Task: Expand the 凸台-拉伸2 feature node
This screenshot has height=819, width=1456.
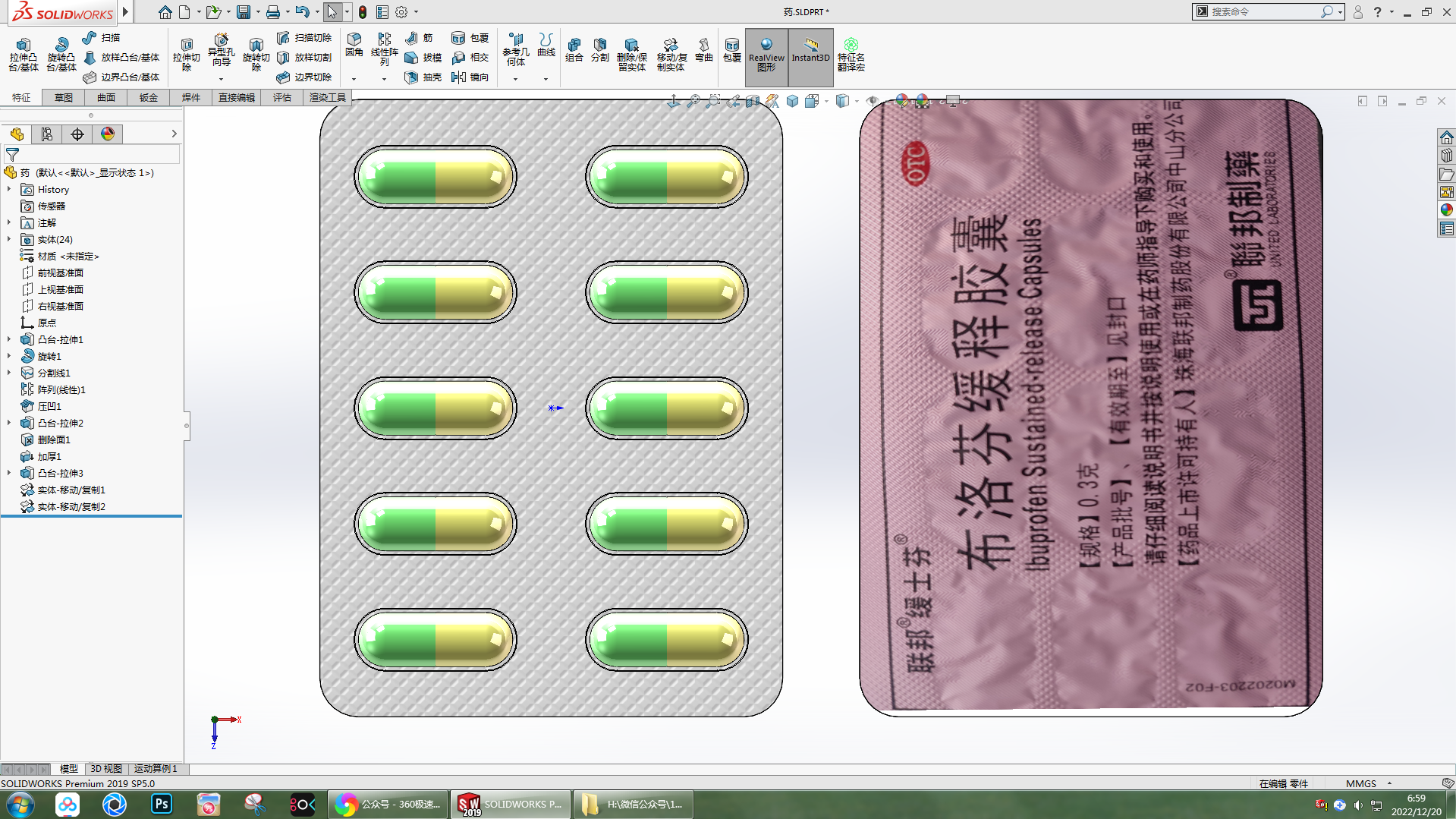Action: (9, 423)
